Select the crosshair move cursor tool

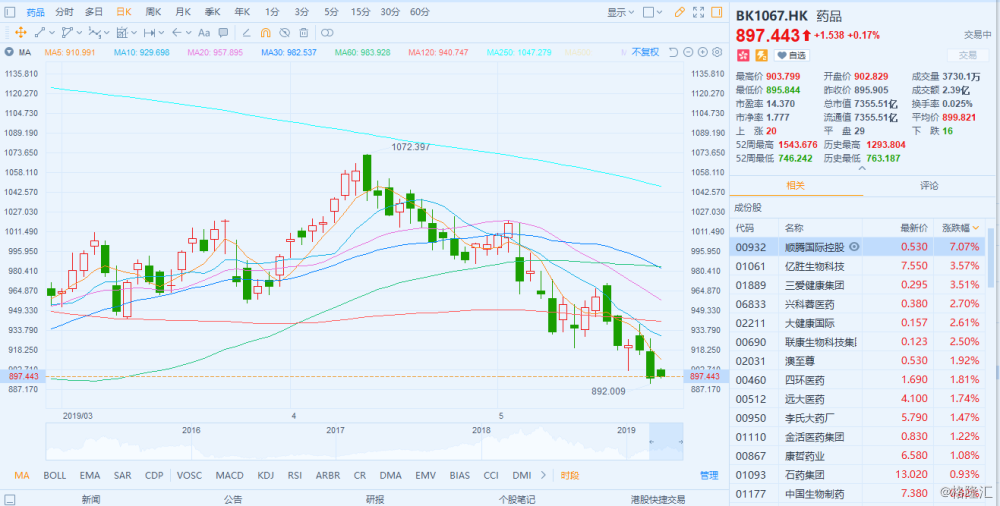tap(20, 33)
